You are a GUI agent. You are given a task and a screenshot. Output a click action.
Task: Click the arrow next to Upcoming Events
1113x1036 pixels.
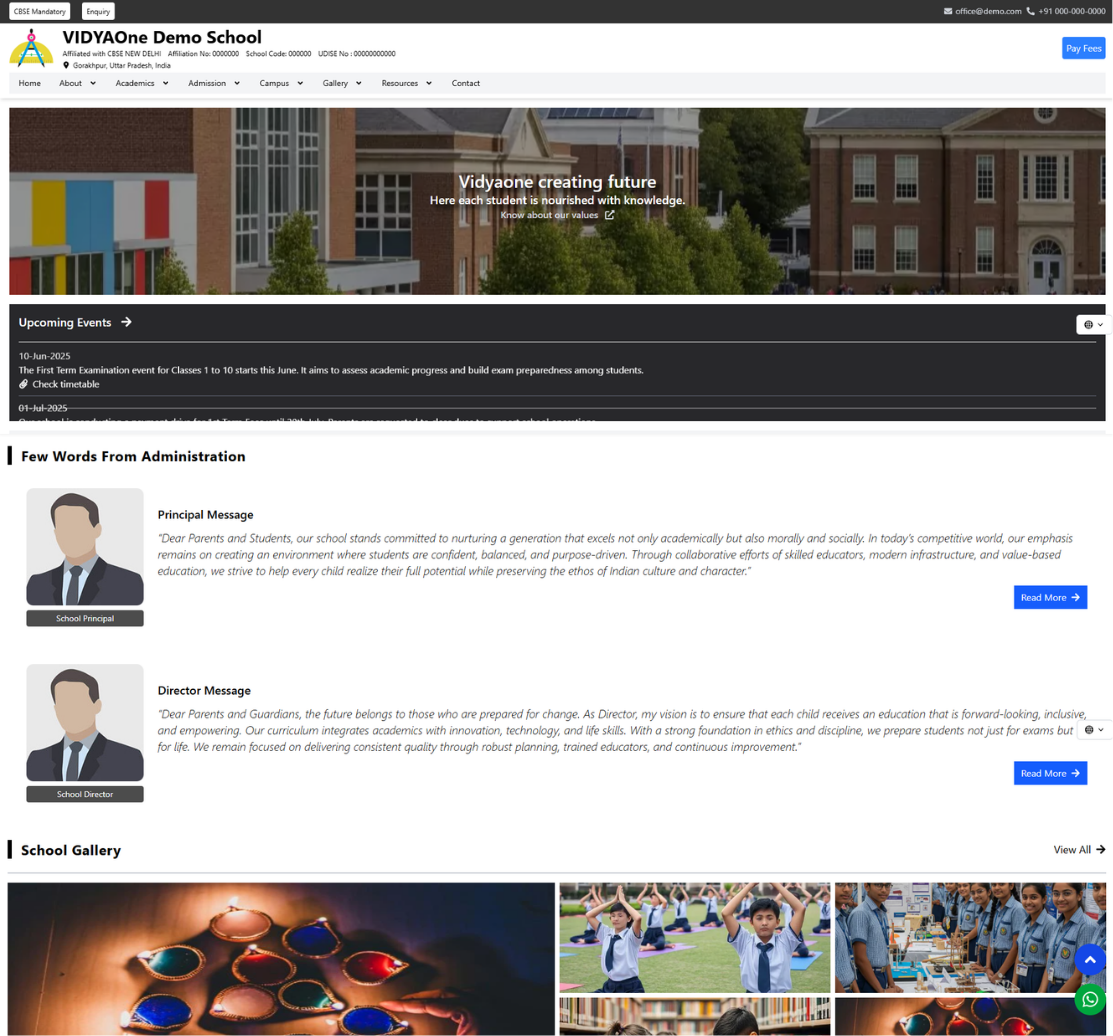click(x=126, y=322)
